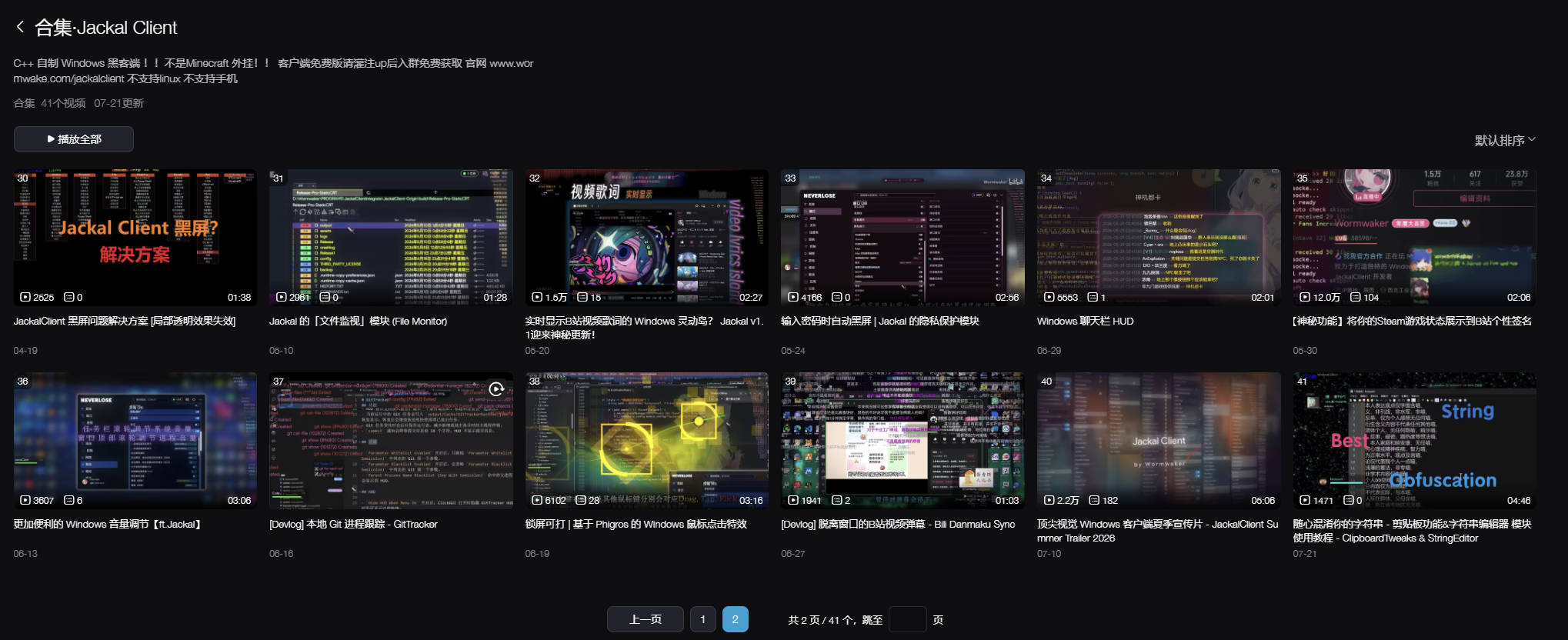Screen dimensions: 1568x640
Task: Click the play-count icon beside 1.5万
Action: pos(537,297)
